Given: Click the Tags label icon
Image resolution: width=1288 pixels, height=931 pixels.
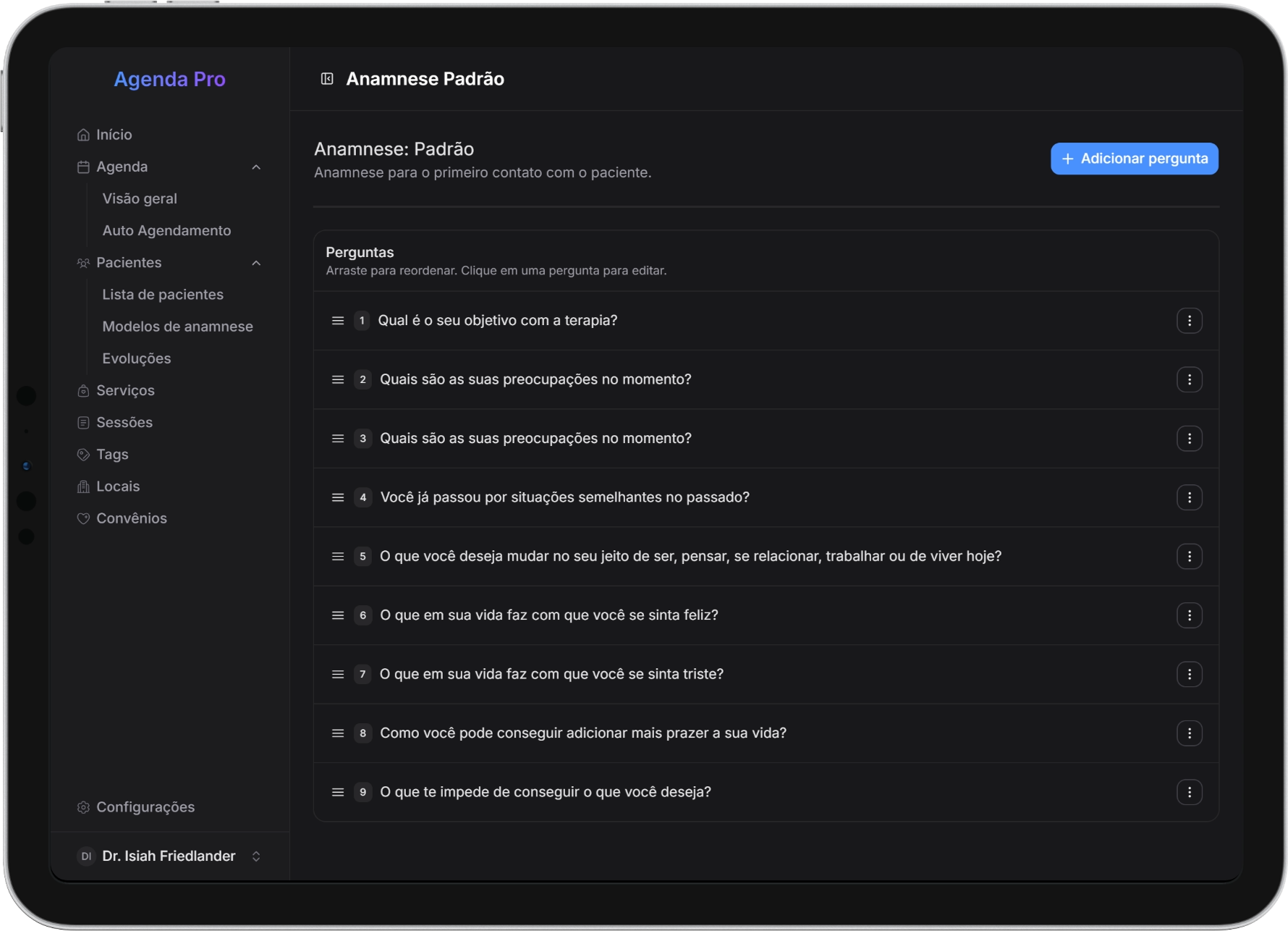Looking at the screenshot, I should point(84,454).
